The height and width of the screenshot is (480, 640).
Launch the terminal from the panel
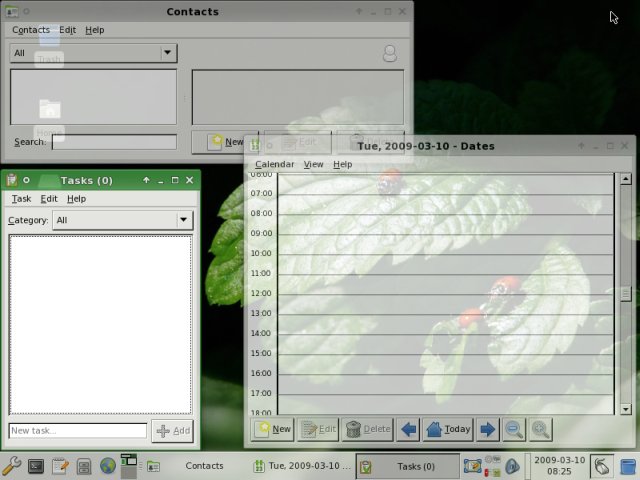(x=36, y=466)
